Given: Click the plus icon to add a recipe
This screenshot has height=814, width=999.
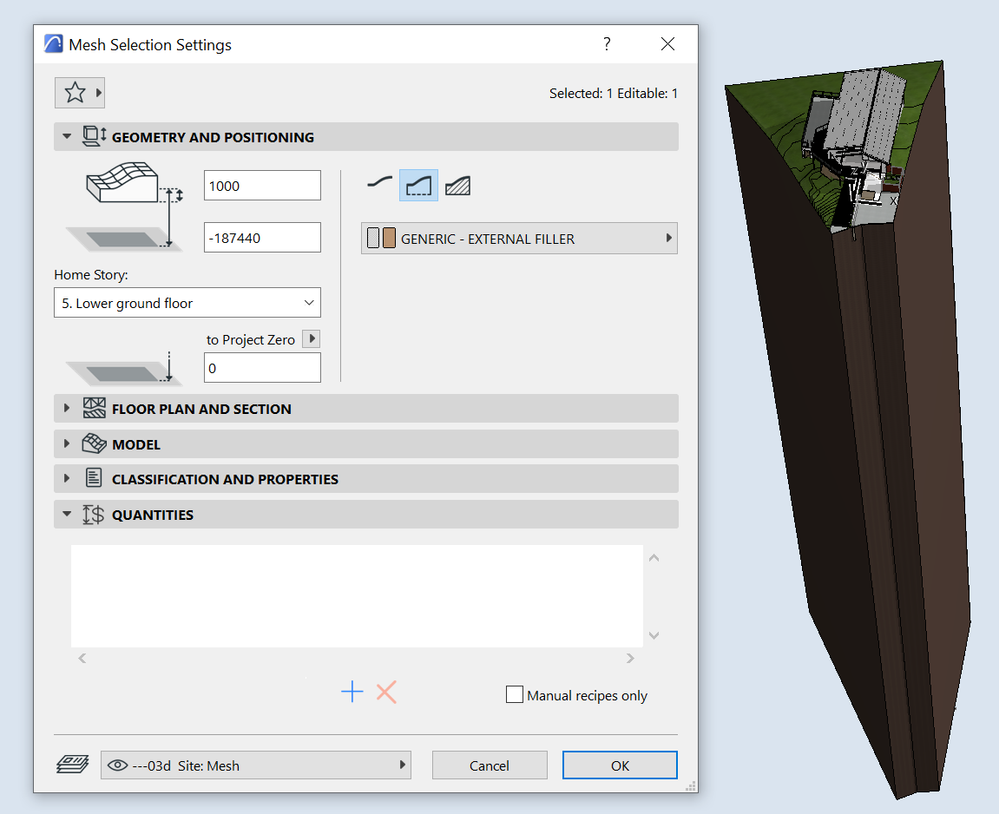Looking at the screenshot, I should pos(351,691).
